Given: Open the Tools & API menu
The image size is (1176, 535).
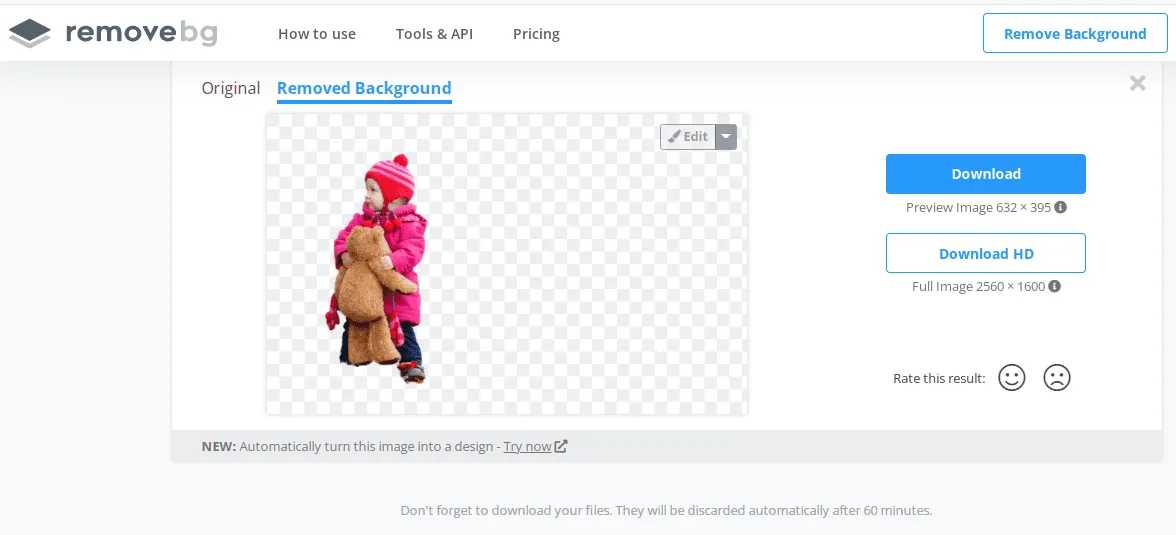Looking at the screenshot, I should [434, 34].
